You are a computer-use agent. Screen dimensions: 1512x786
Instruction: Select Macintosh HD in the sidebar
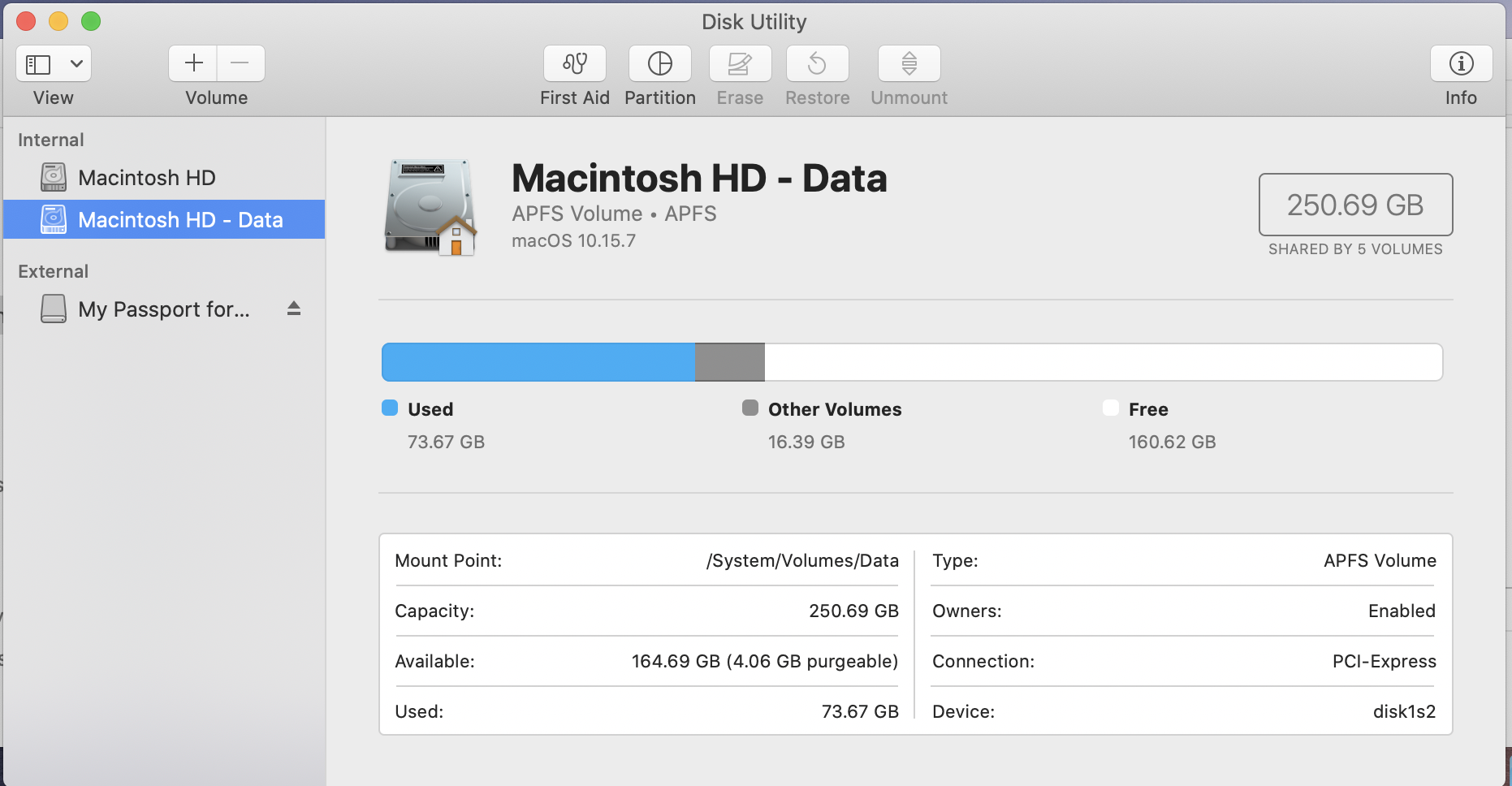[x=164, y=177]
